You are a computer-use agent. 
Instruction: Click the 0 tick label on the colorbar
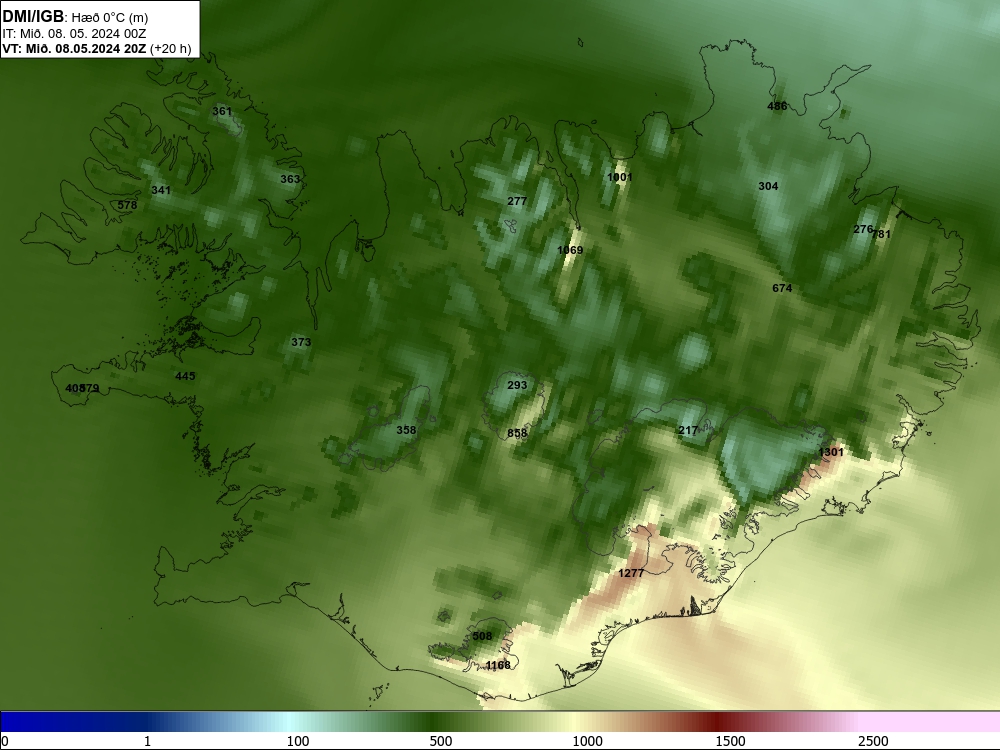[5, 741]
